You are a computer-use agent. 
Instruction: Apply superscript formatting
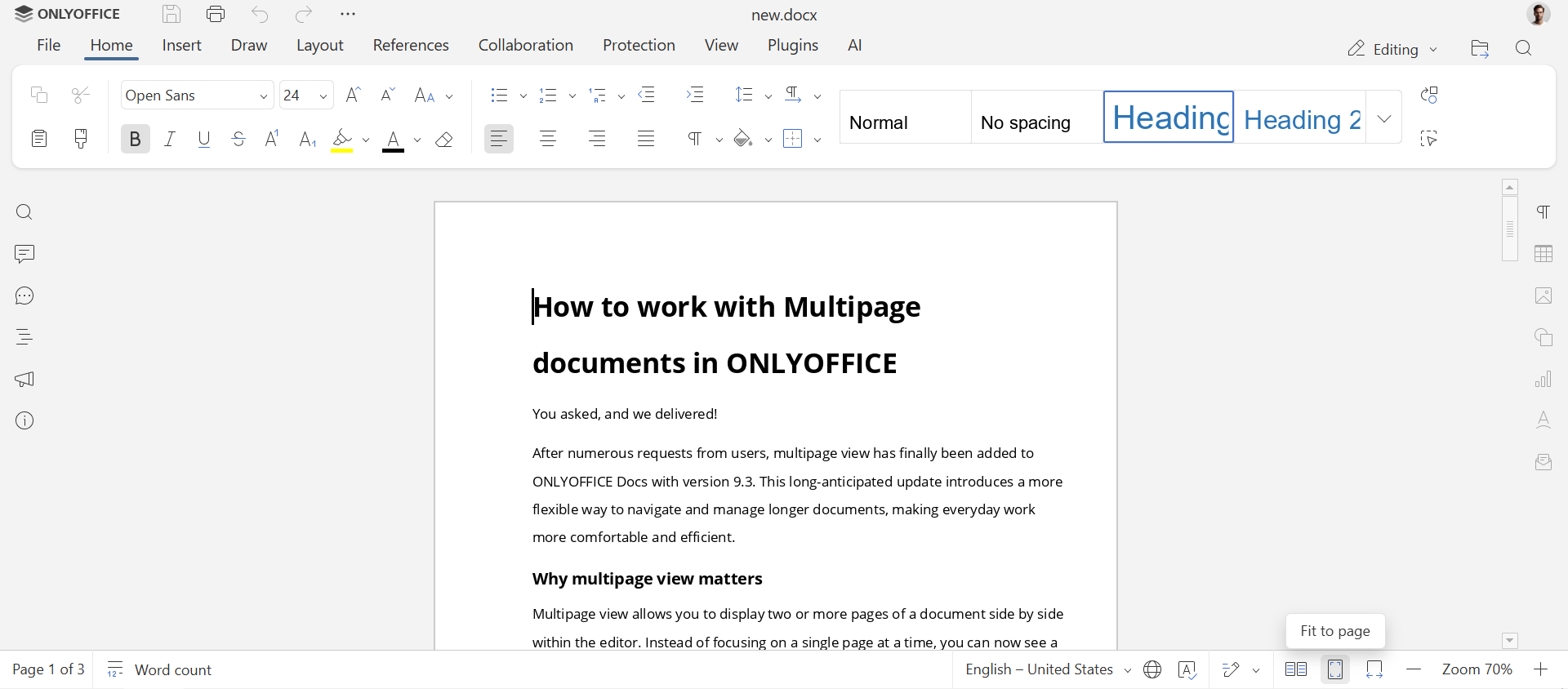pyautogui.click(x=273, y=139)
